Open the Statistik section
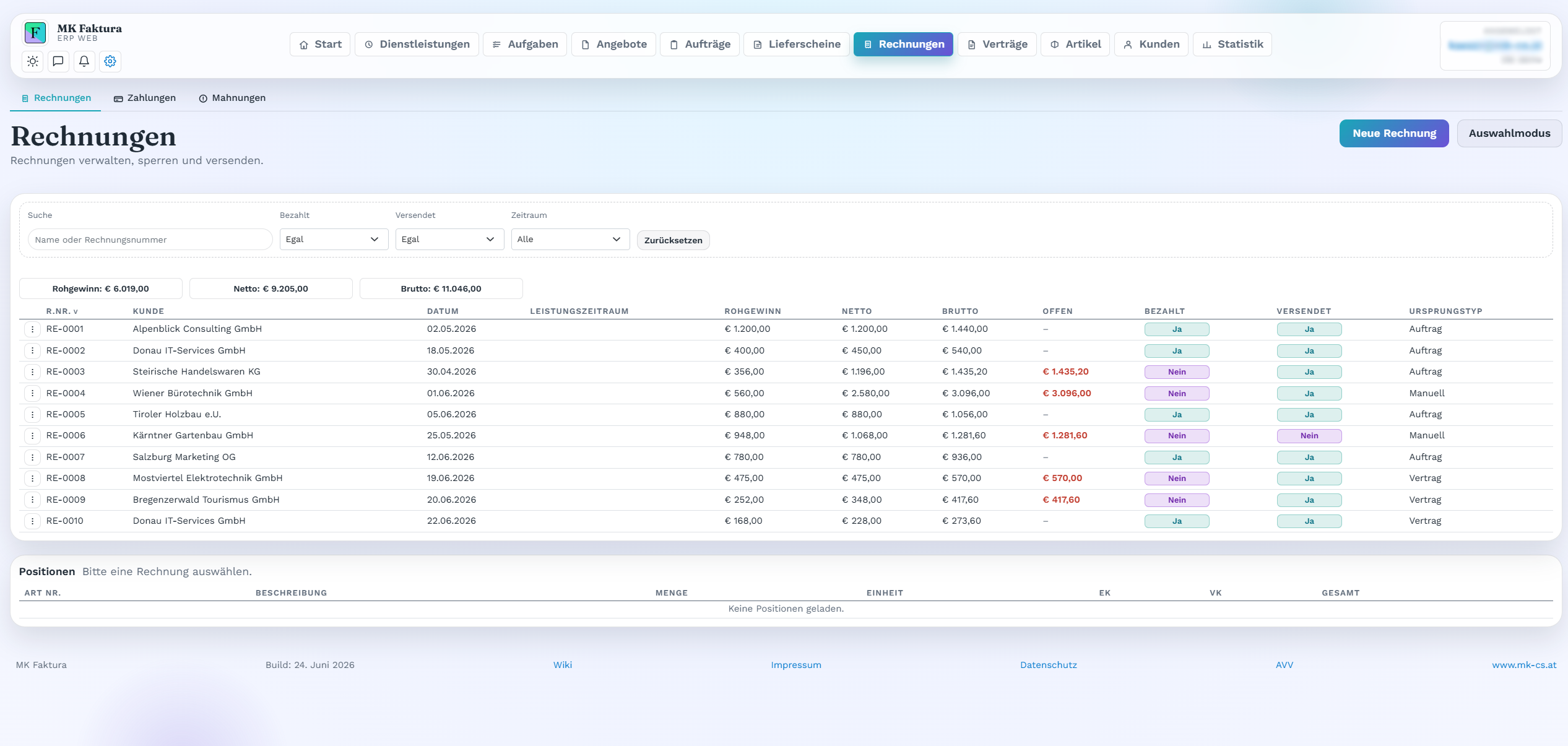The height and width of the screenshot is (746, 1568). point(1232,45)
